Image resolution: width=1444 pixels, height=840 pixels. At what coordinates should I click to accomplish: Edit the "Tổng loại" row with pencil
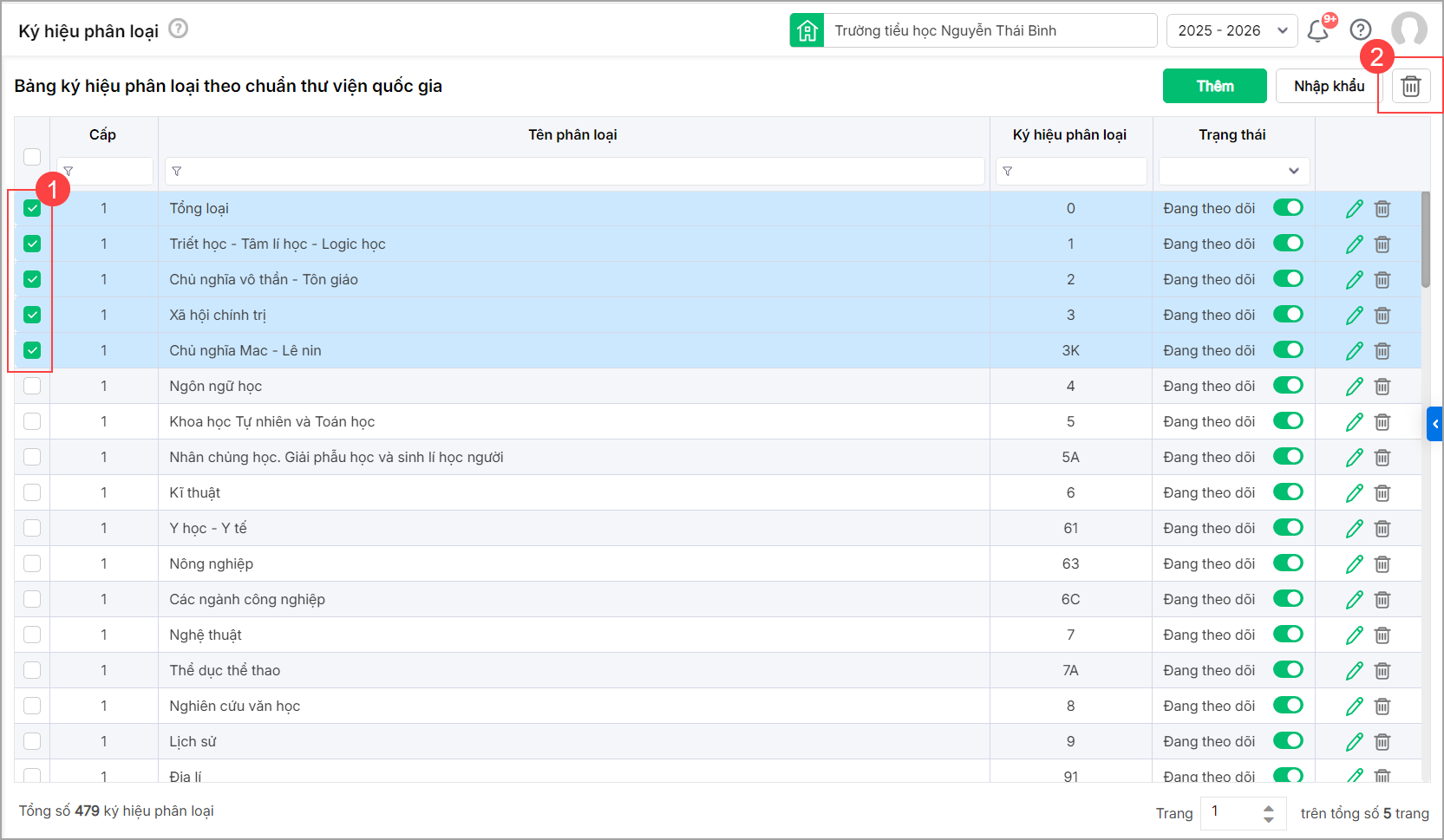coord(1354,209)
